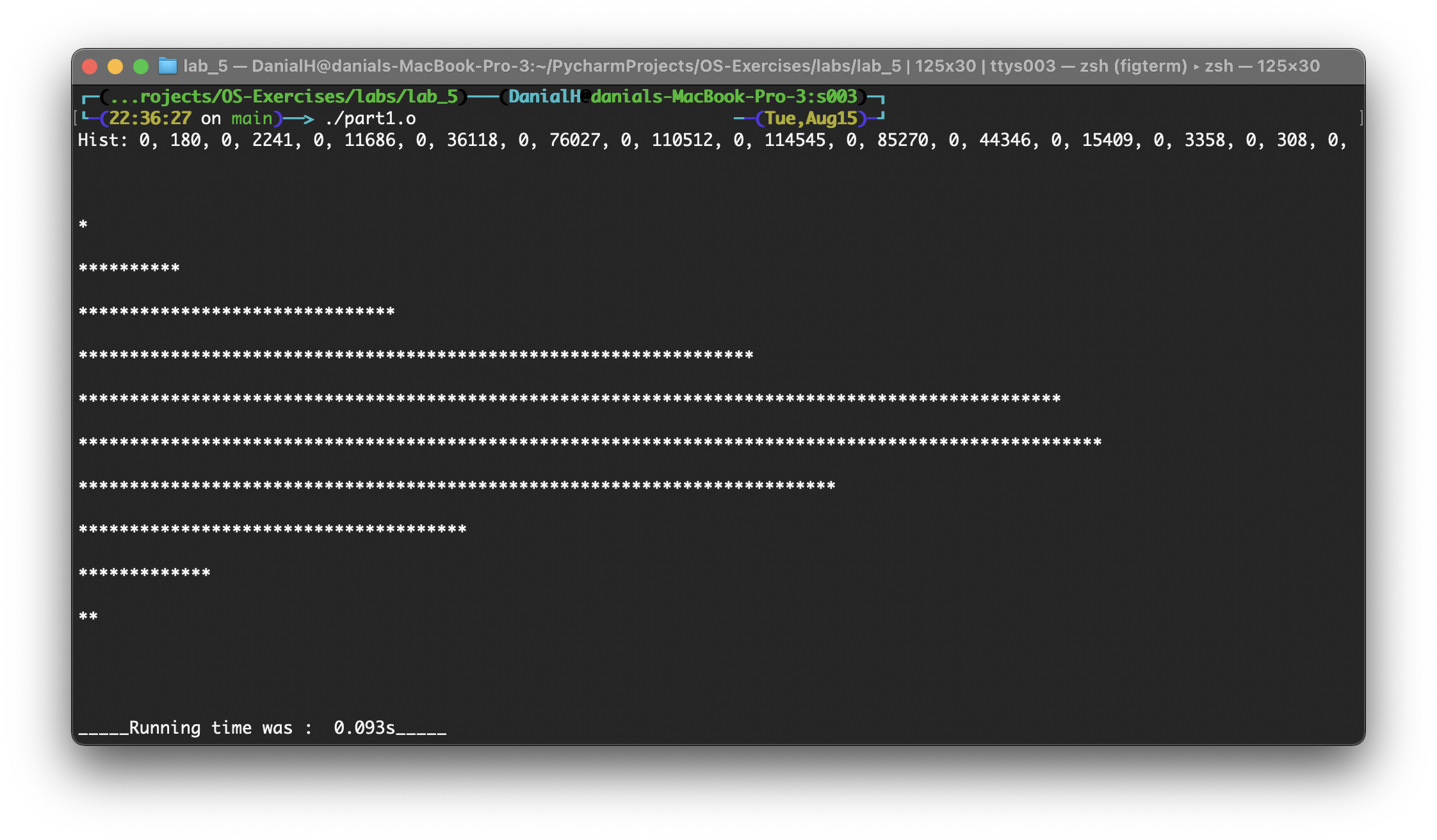Click the ./part1.o command text
1437x840 pixels.
(370, 118)
